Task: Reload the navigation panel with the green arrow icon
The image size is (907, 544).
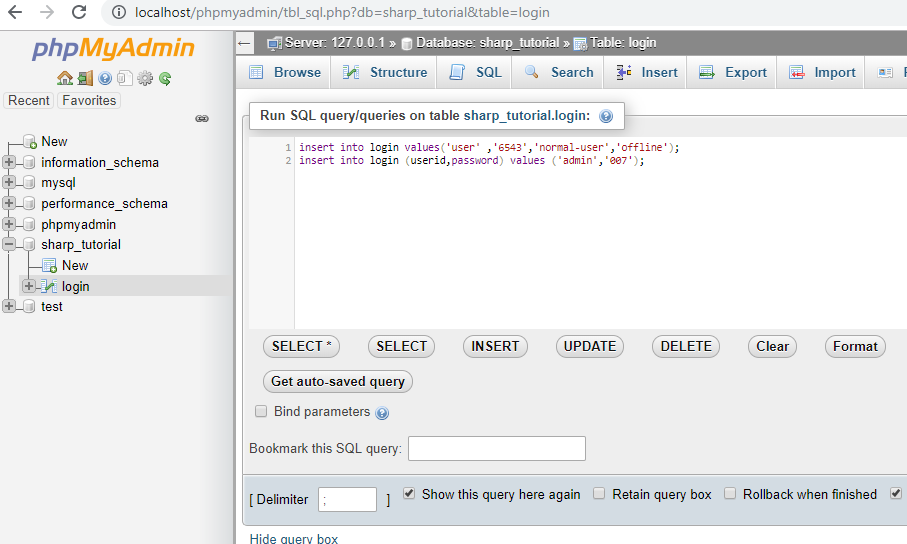Action: [165, 78]
